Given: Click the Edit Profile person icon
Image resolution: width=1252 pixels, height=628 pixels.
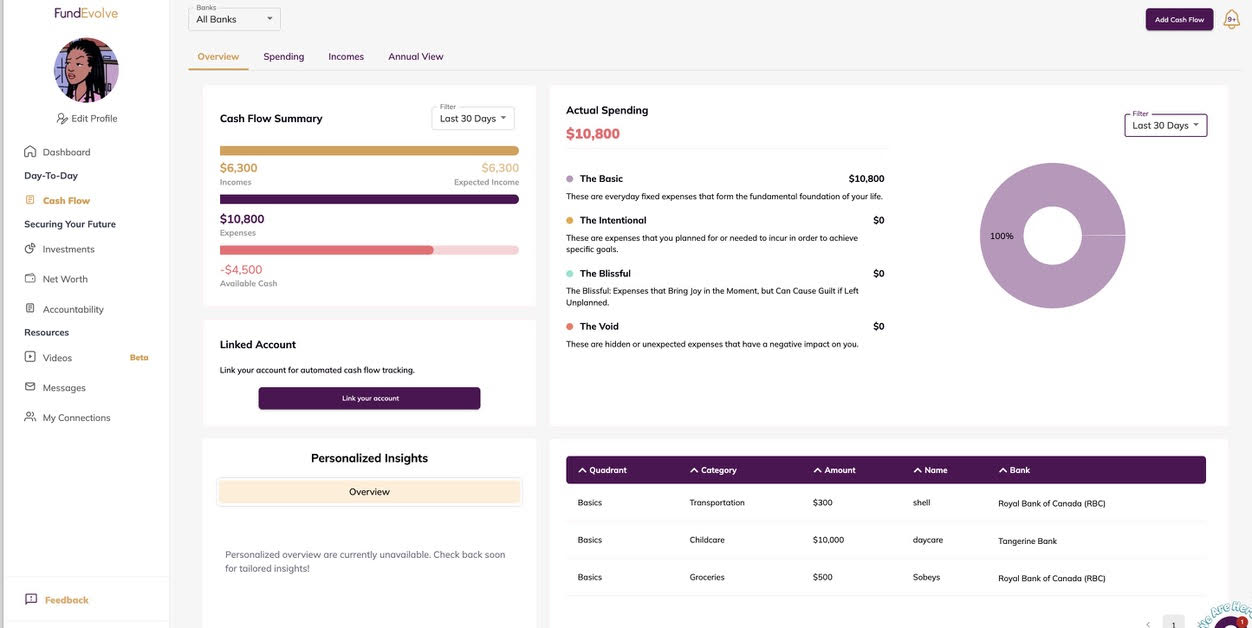Looking at the screenshot, I should pyautogui.click(x=62, y=118).
